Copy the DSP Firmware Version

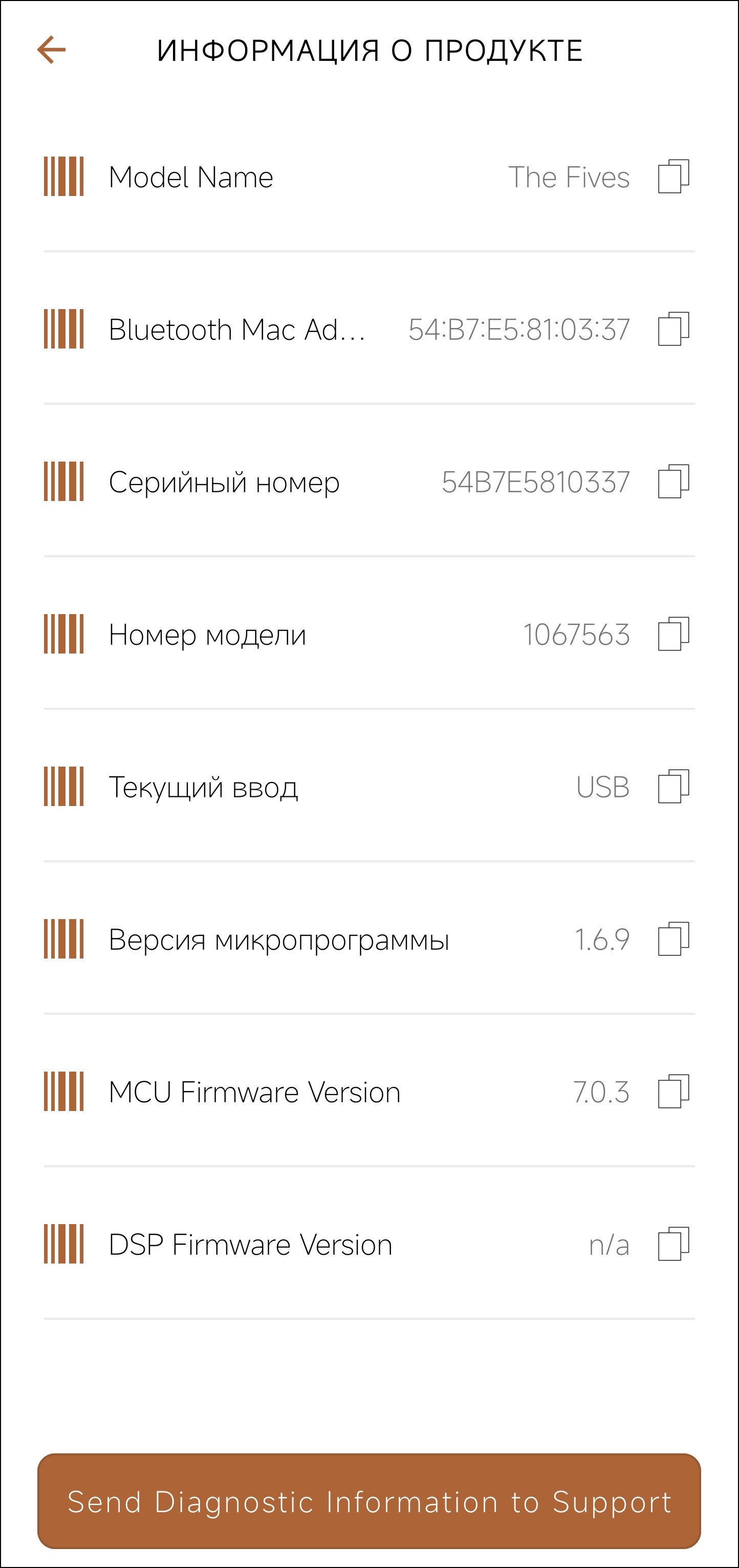tap(673, 1244)
